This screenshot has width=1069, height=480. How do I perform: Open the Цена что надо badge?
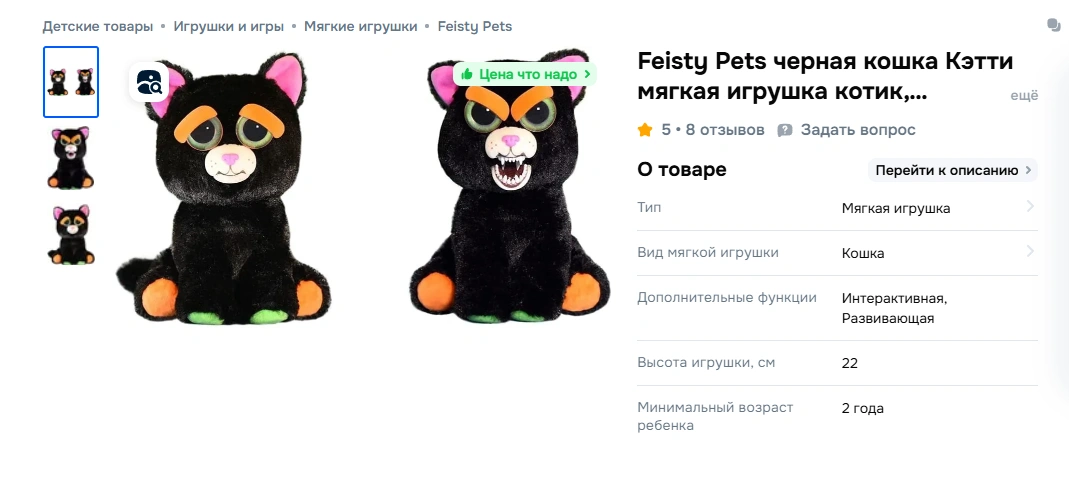pos(525,74)
